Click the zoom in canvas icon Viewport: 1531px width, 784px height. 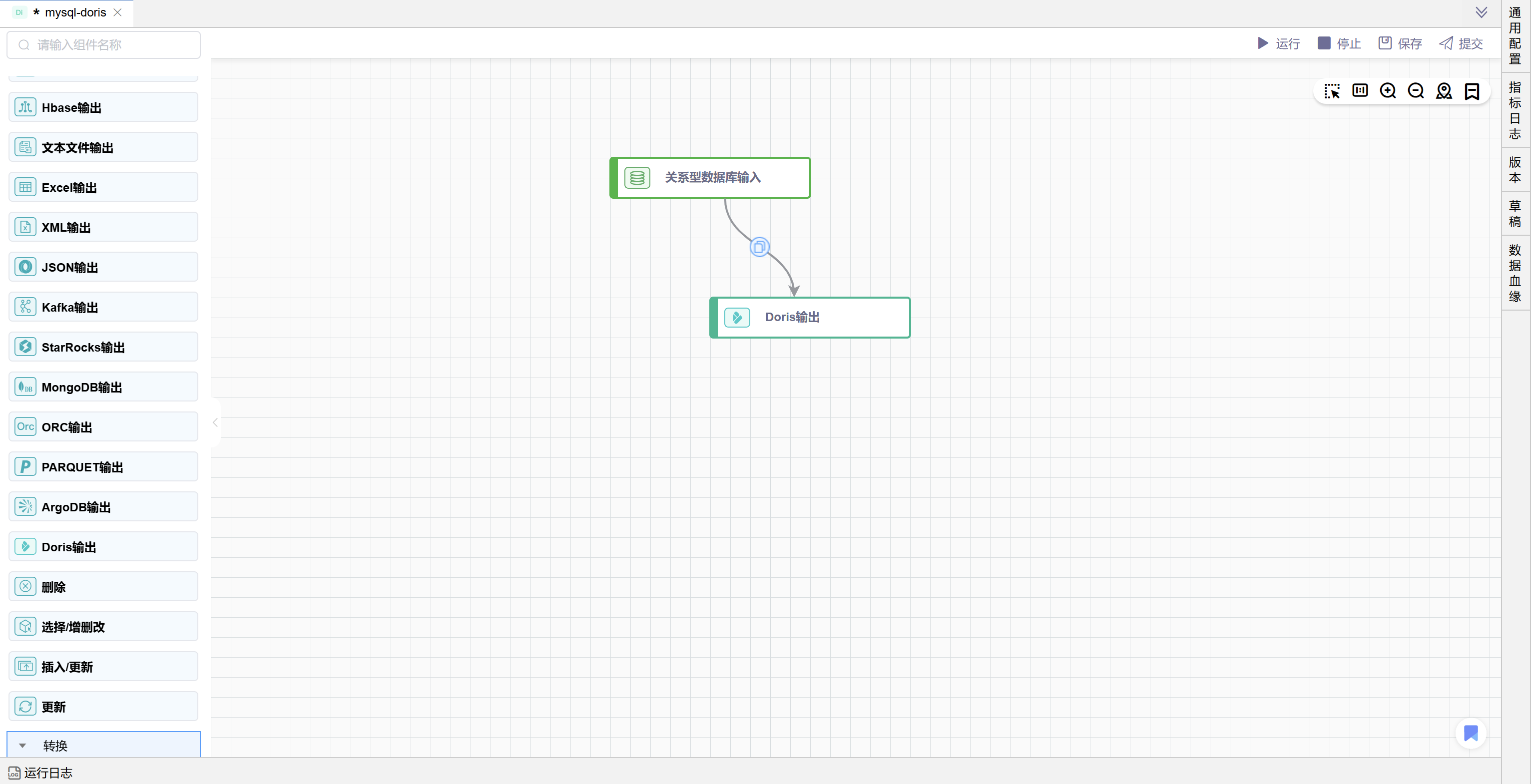click(1388, 91)
